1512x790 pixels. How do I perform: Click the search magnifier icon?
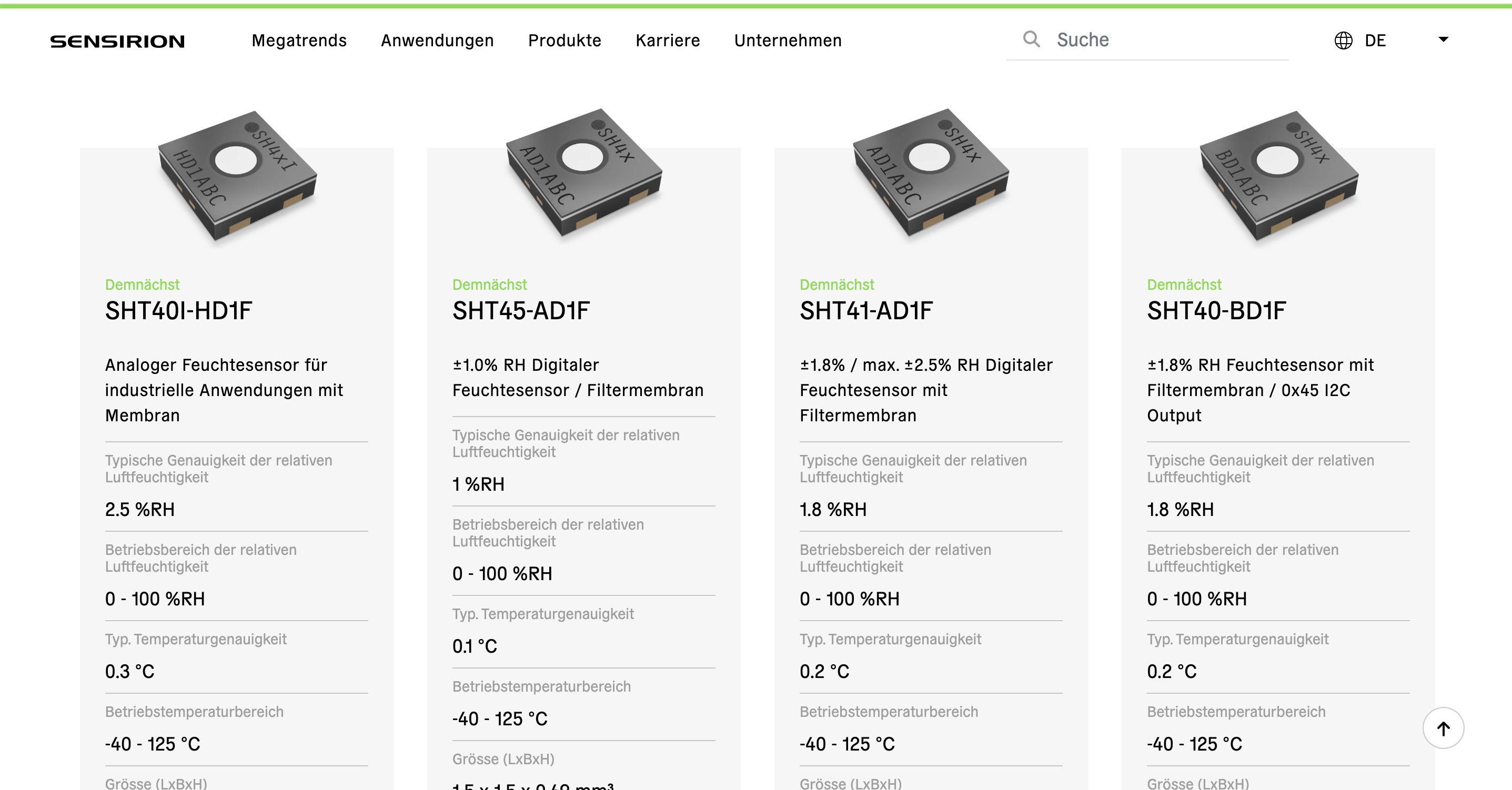coord(1031,39)
